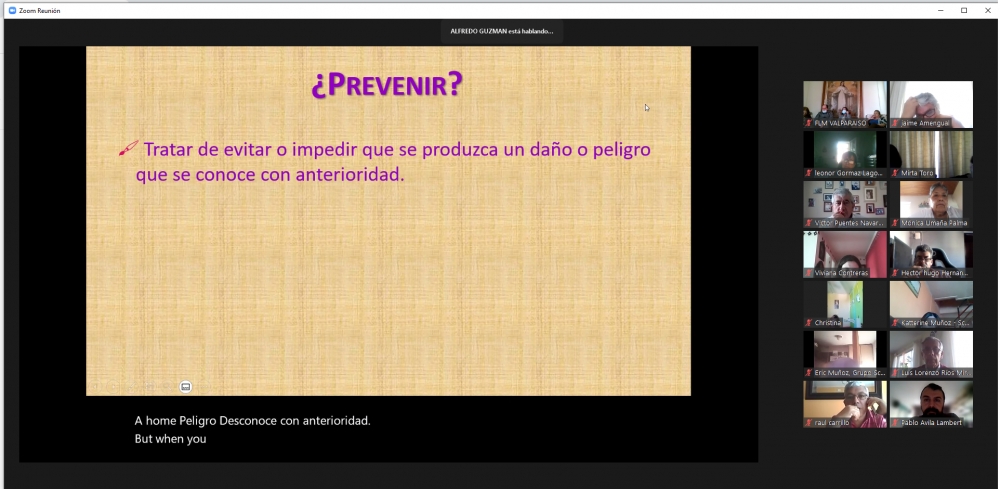Image resolution: width=1000 pixels, height=489 pixels.
Task: Click muted mic icon on Pablo Avila Lambert's tile
Action: 895,423
